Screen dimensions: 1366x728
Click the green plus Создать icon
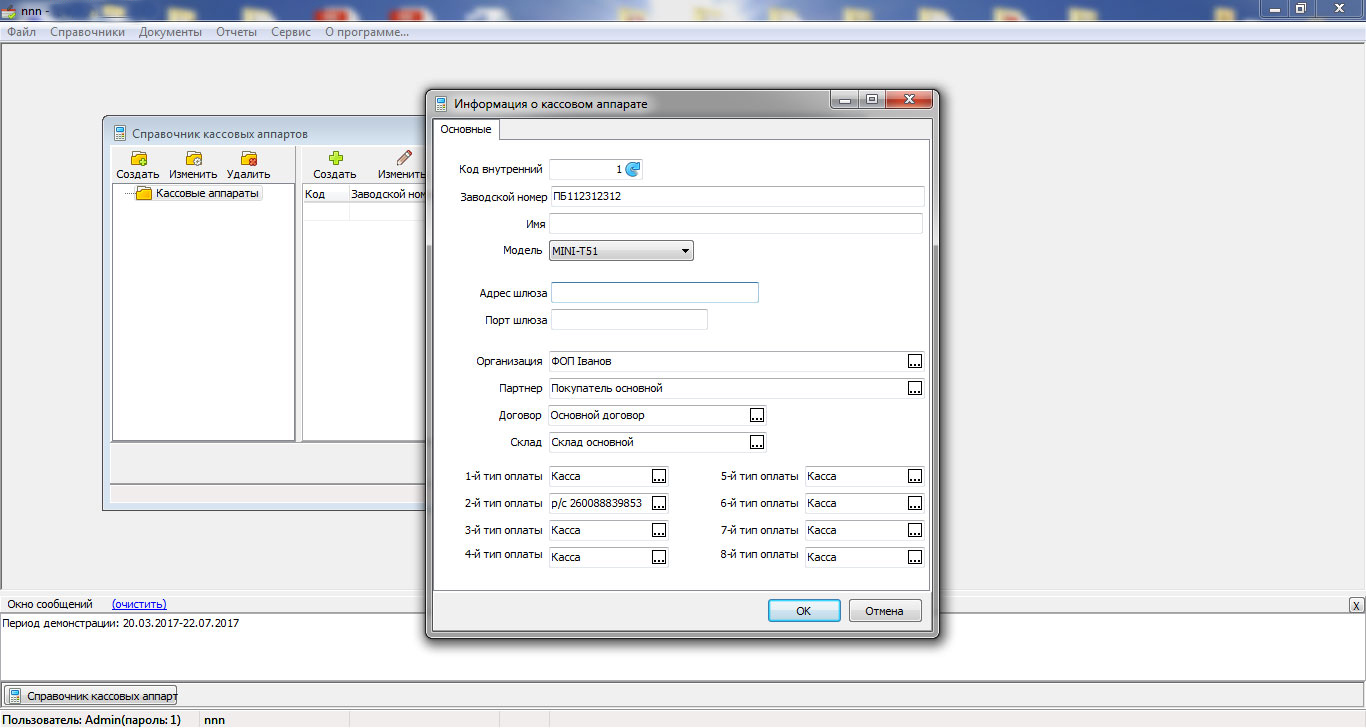336,158
